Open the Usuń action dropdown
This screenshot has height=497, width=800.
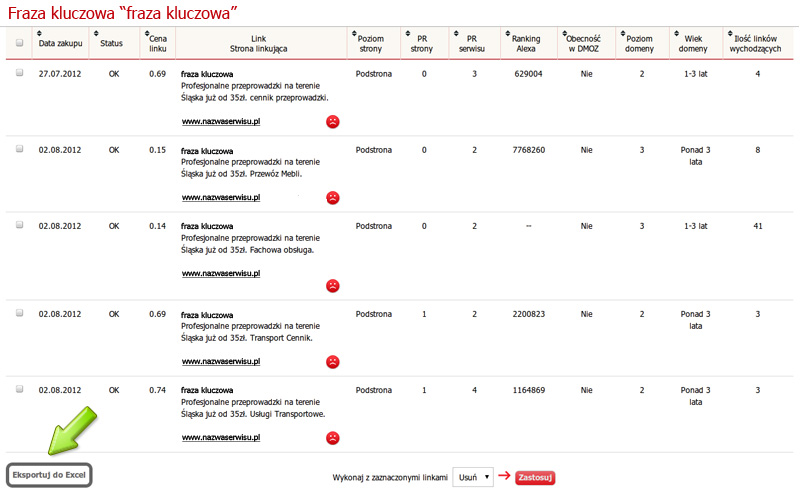click(x=472, y=477)
